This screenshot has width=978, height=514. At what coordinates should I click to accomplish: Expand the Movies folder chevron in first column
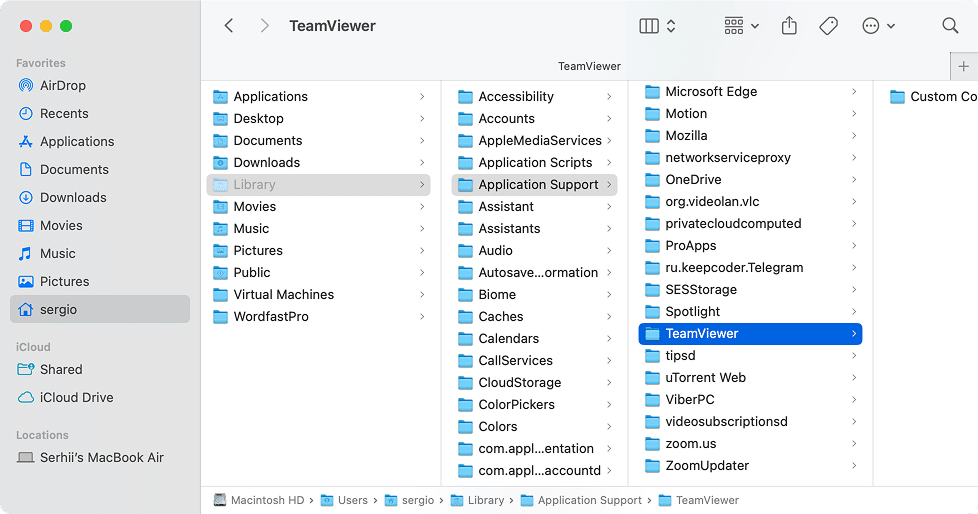422,206
